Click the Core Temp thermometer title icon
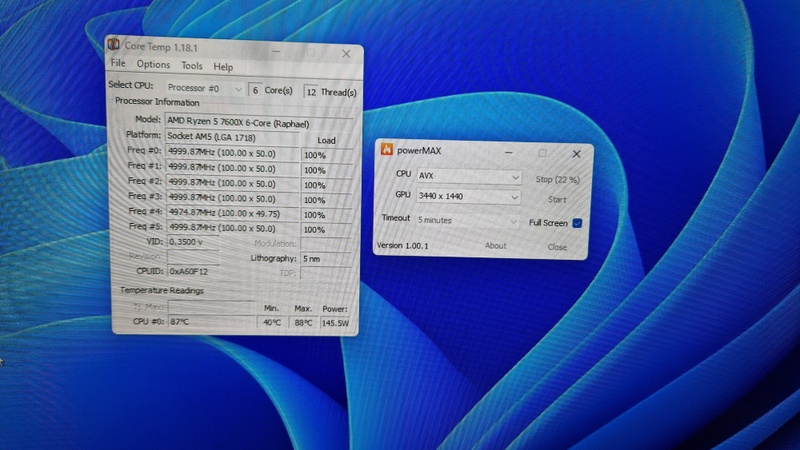This screenshot has width=800, height=450. pyautogui.click(x=113, y=44)
